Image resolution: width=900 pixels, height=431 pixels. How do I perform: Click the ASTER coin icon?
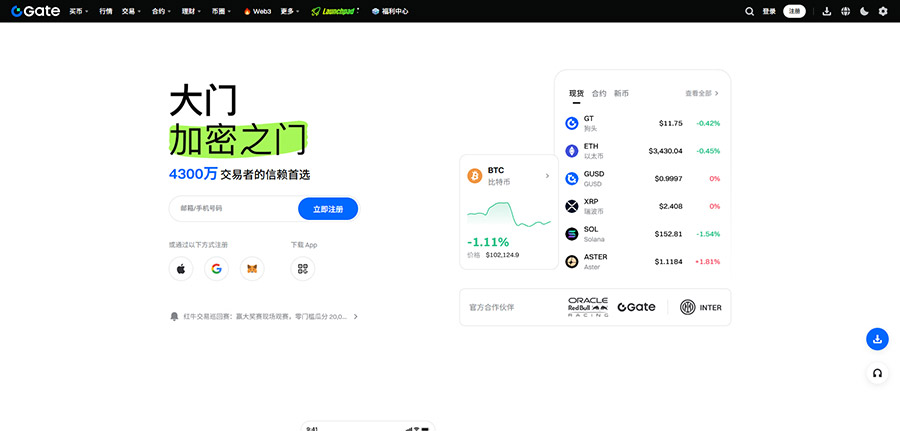[572, 262]
